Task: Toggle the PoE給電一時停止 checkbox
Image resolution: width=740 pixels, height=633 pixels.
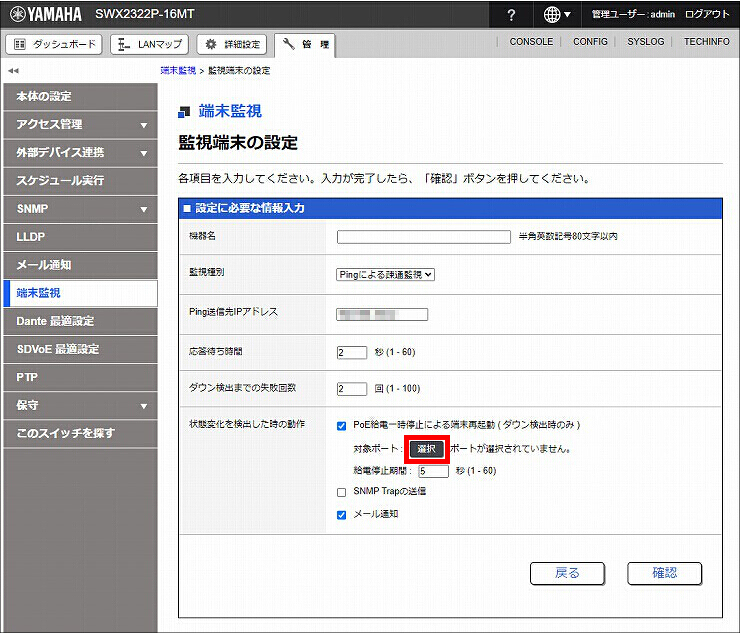Action: (x=342, y=426)
